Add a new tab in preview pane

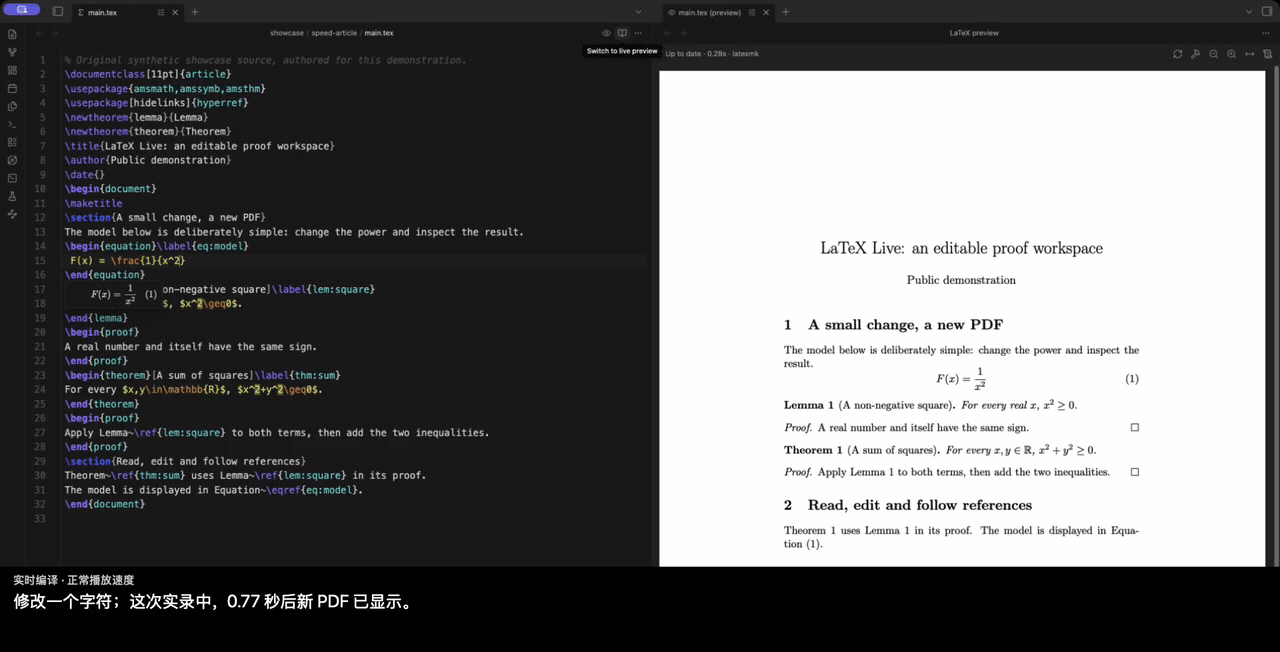(x=785, y=12)
